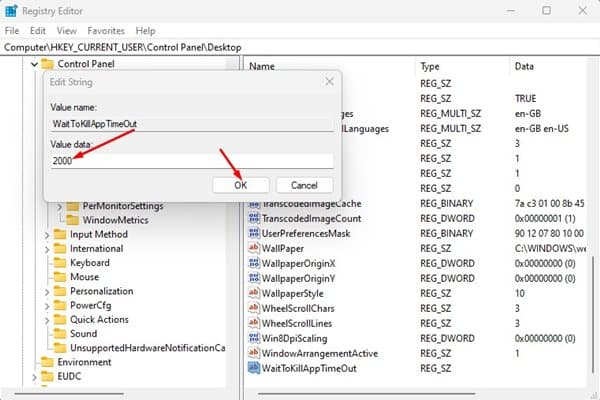The width and height of the screenshot is (600, 400).
Task: Click the EUDC folder icon
Action: click(47, 377)
